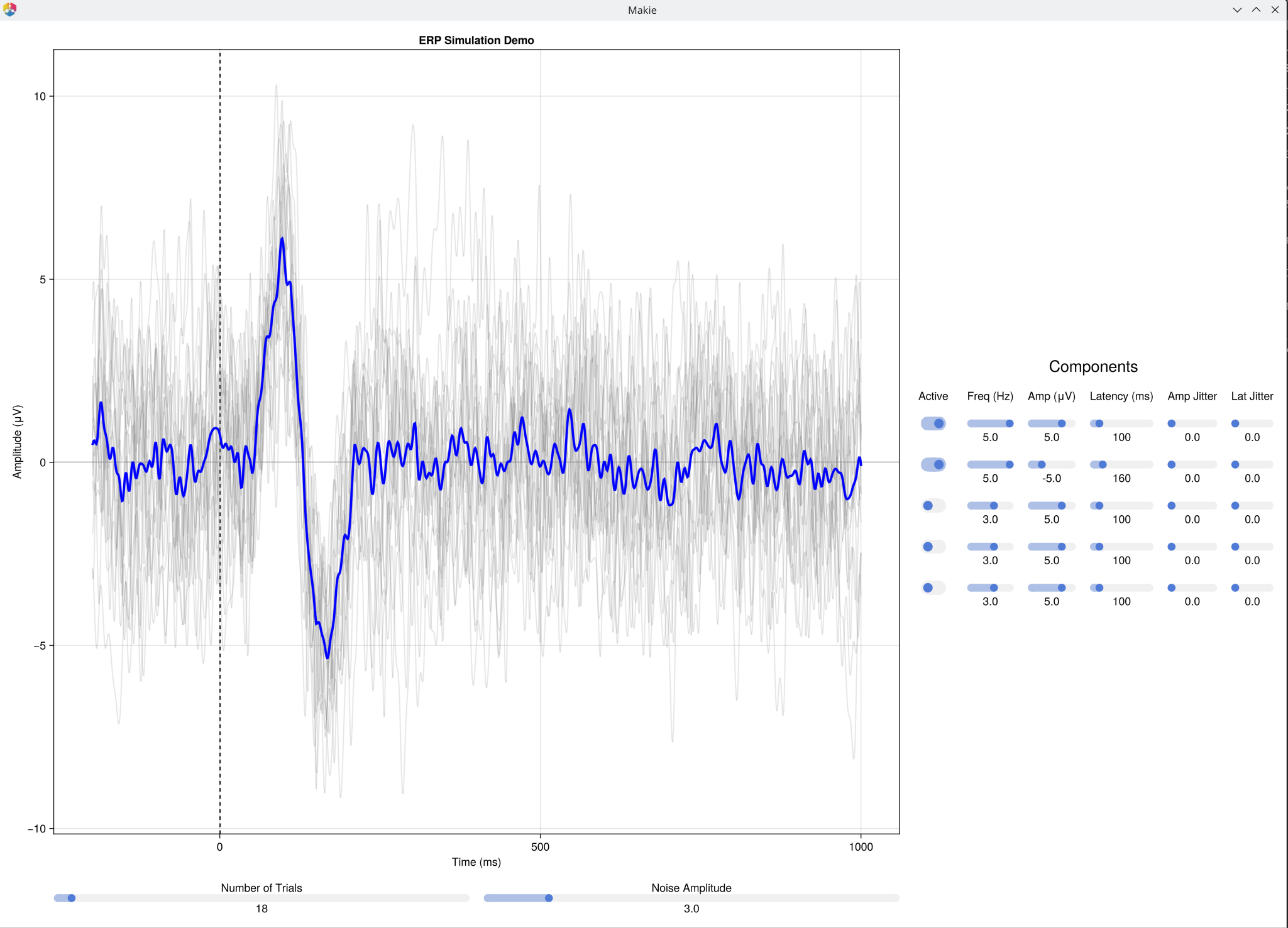This screenshot has height=928, width=1288.
Task: Adjust the first component's Amp Jitter slider
Action: (1170, 423)
